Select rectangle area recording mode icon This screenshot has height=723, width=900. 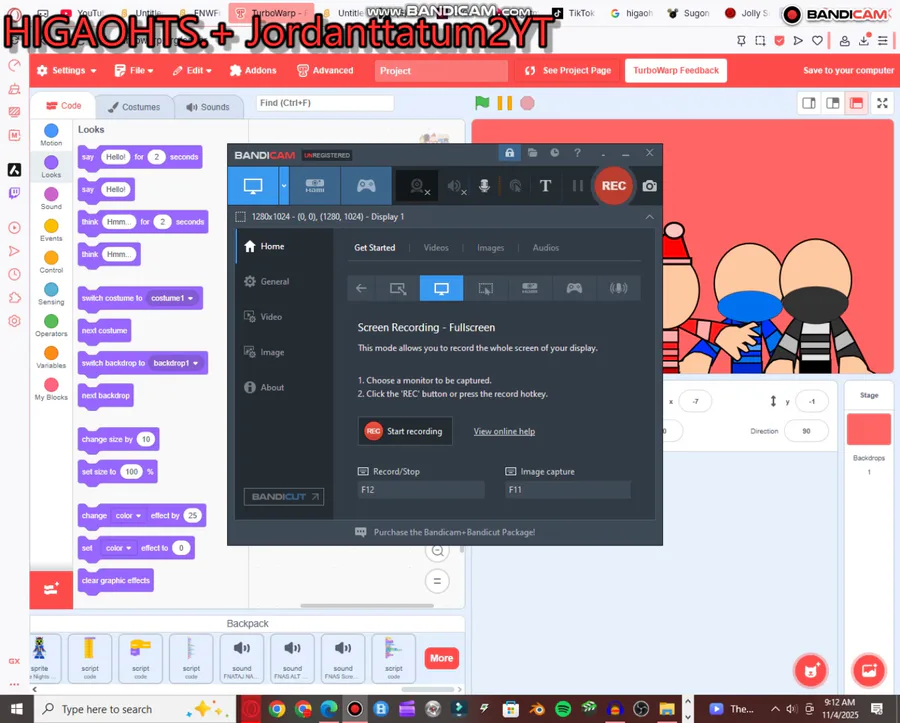click(397, 288)
